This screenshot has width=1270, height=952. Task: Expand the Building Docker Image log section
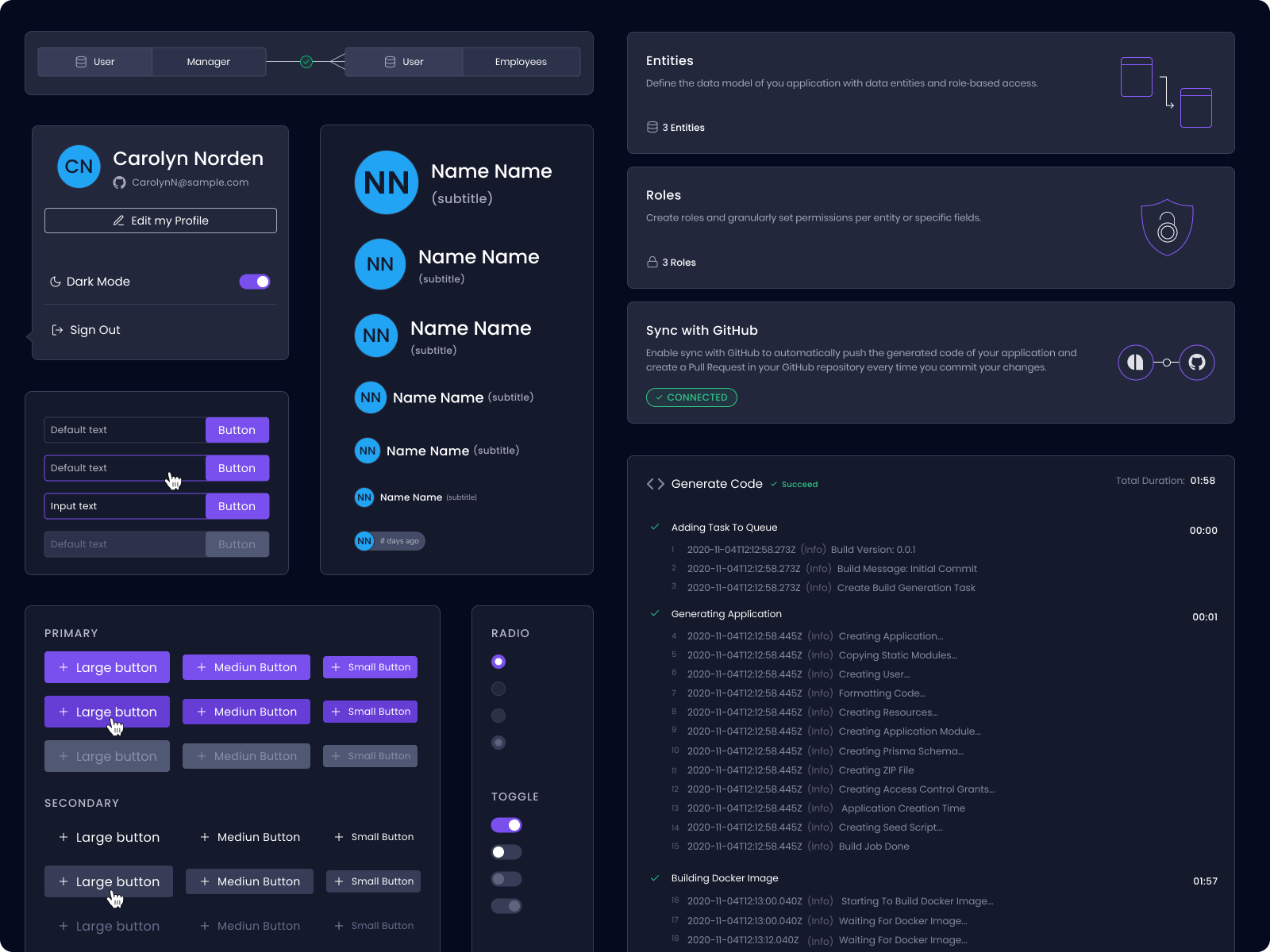[x=655, y=878]
